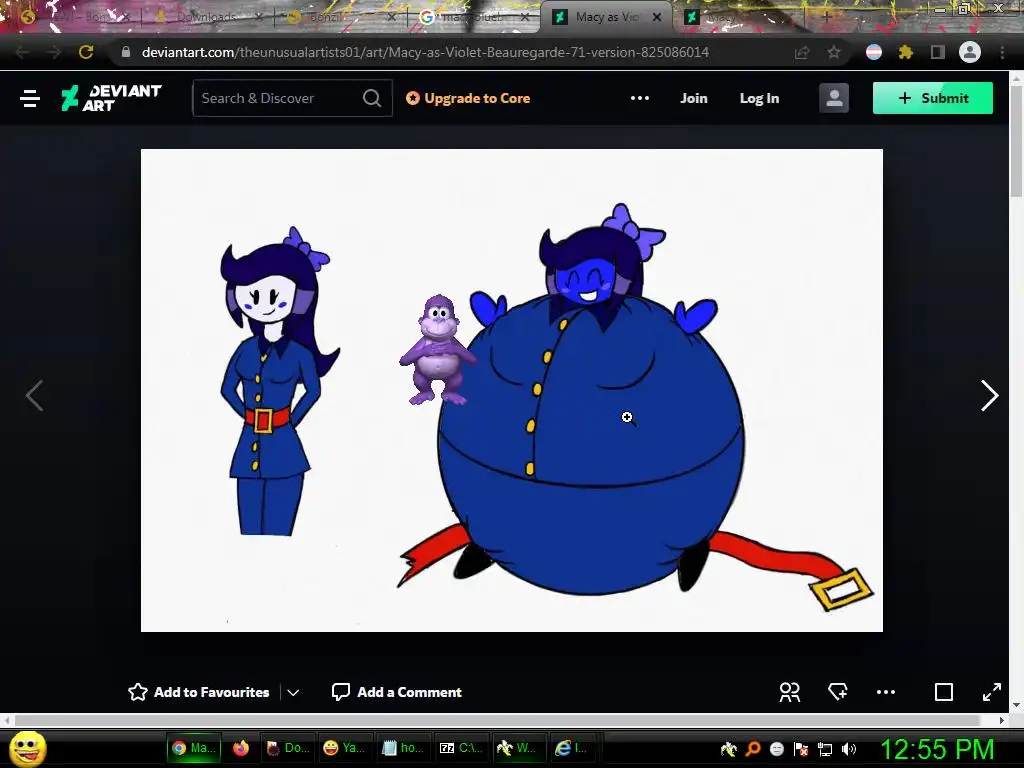Reload the page in Chrome

[86, 52]
